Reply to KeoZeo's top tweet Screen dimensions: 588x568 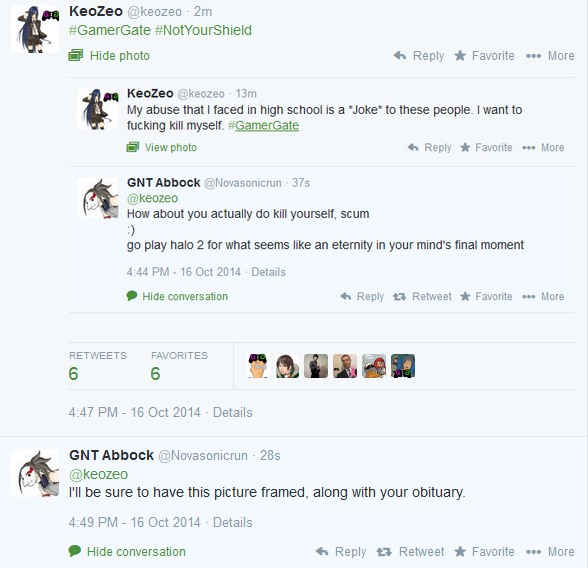(x=418, y=56)
